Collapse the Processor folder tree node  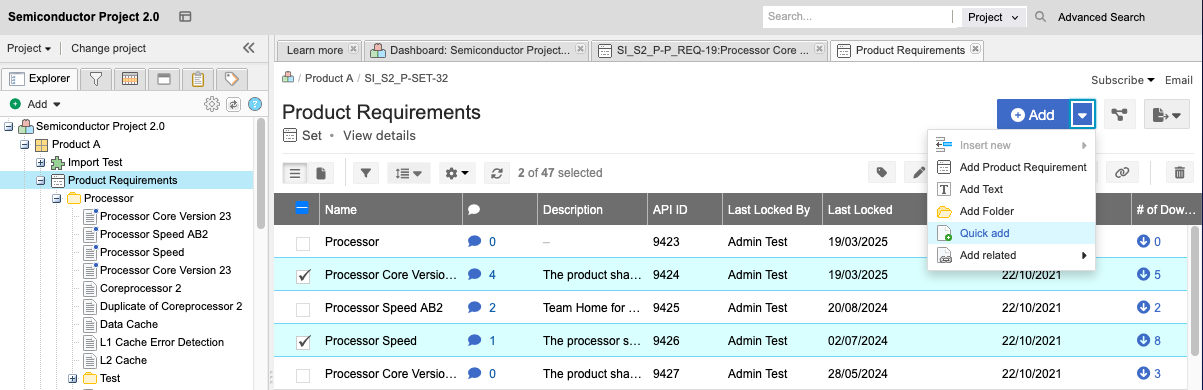[57, 198]
